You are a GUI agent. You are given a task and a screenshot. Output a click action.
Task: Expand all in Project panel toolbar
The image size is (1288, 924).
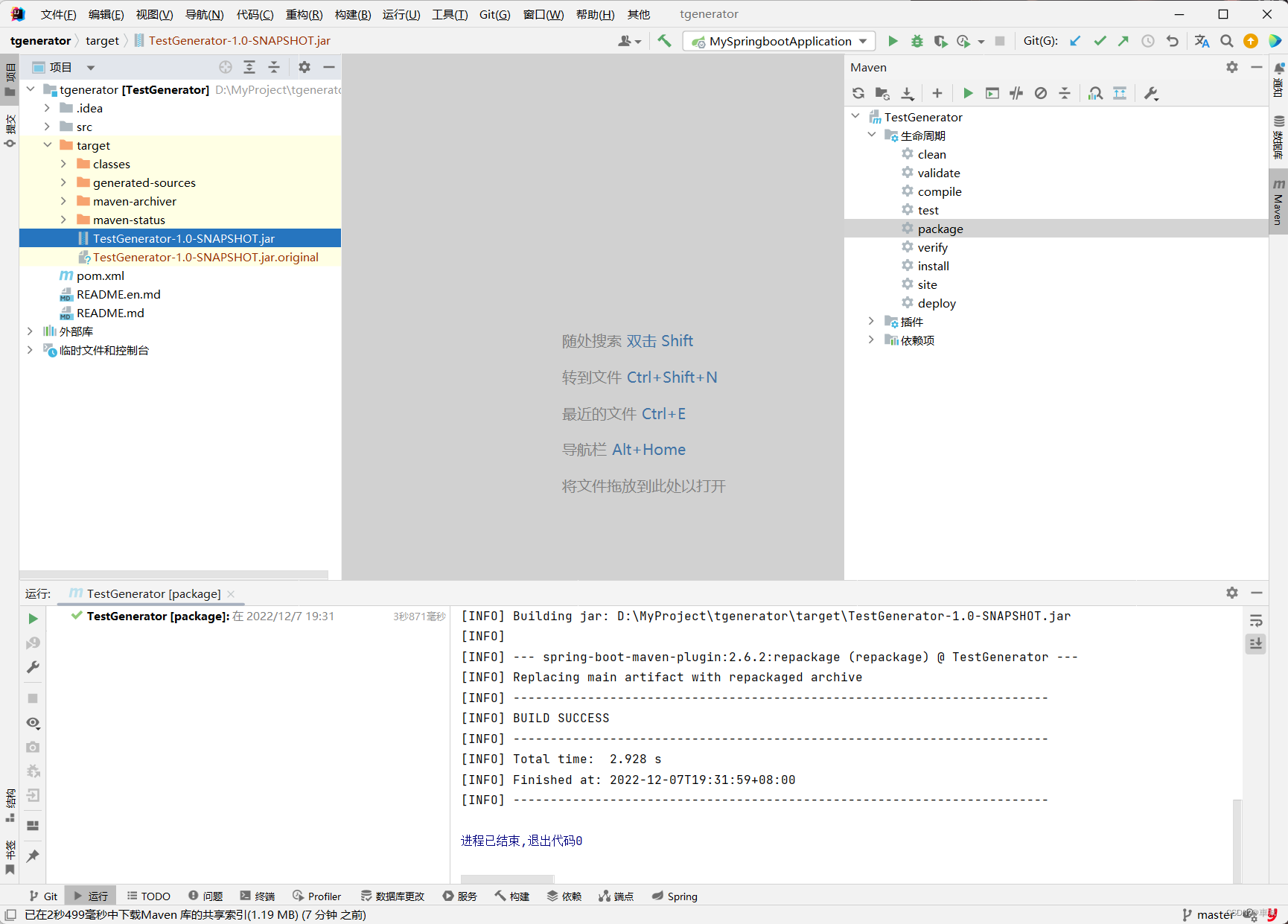pos(249,67)
